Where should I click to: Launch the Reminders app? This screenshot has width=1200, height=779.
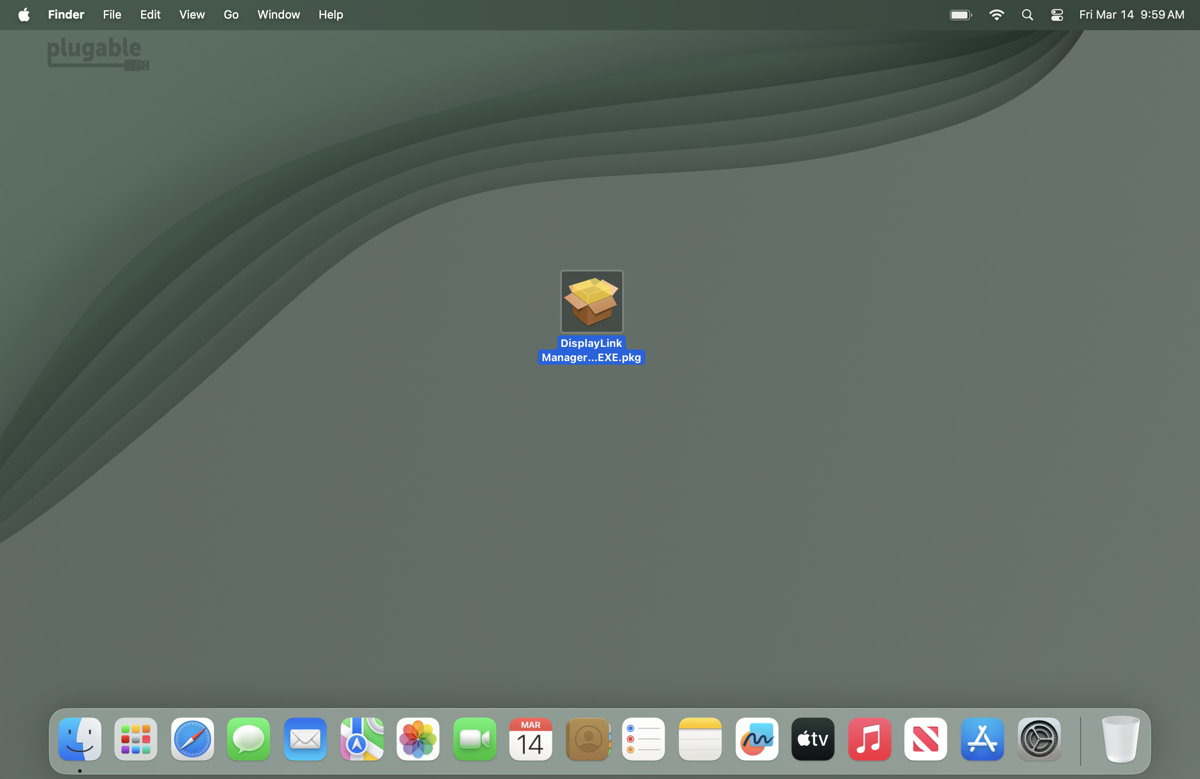[643, 738]
